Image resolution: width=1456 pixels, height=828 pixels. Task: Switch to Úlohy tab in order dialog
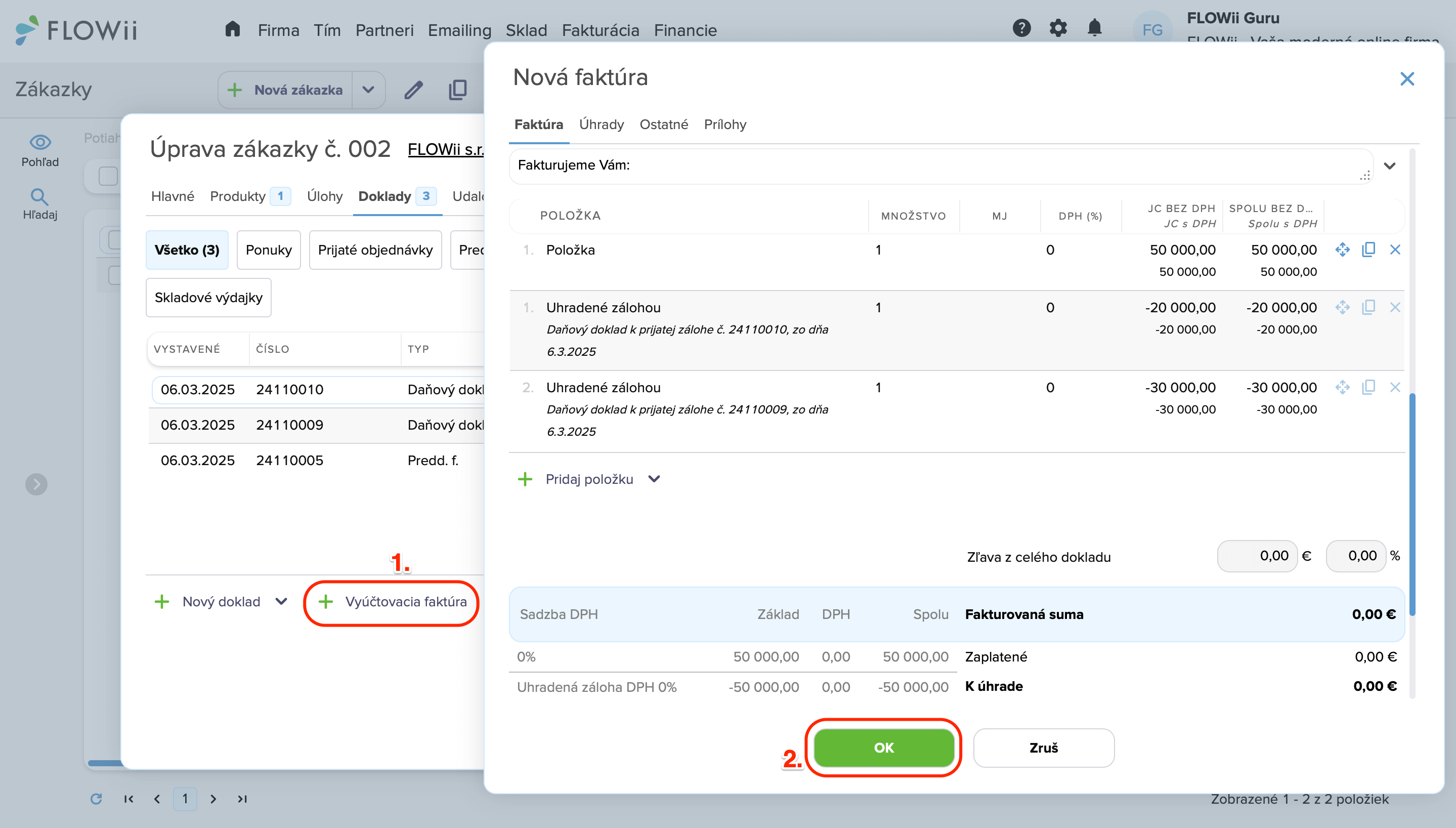click(324, 196)
